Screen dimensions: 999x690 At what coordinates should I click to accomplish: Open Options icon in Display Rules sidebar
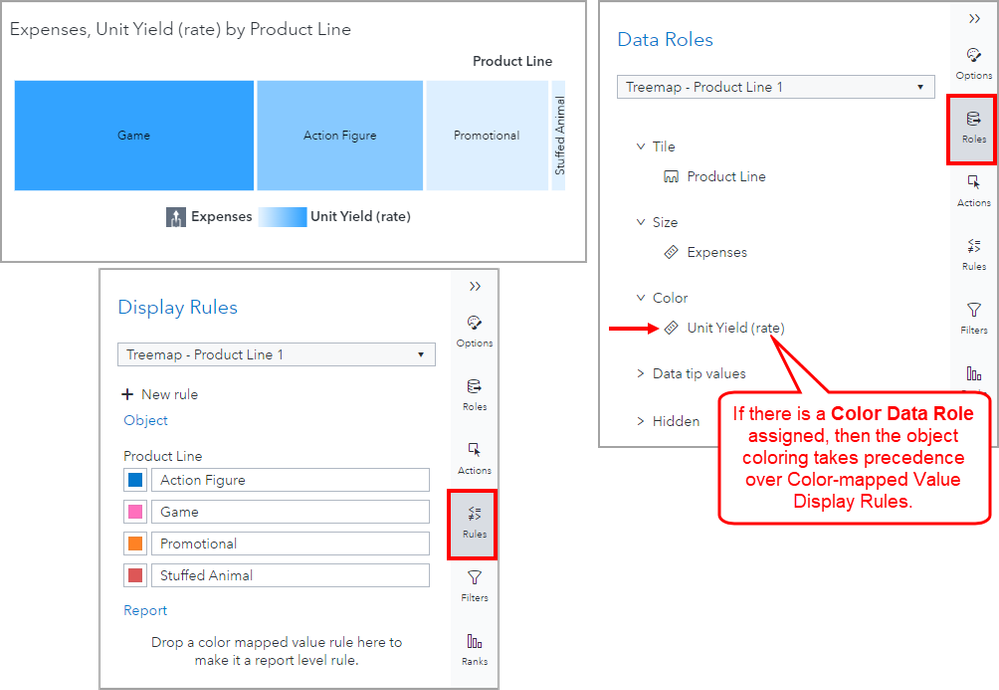[474, 330]
